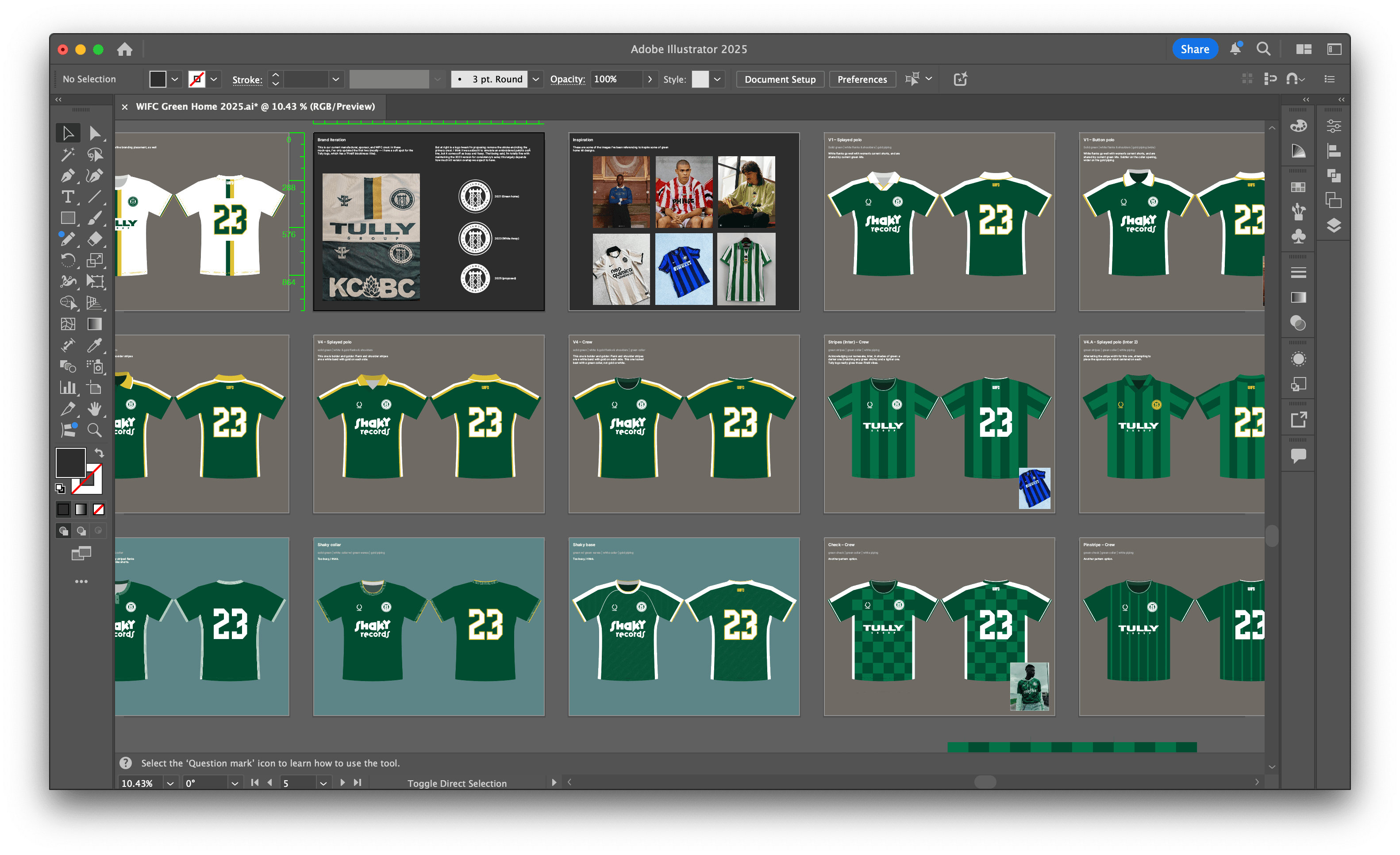Open Document Setup
Screen dimensions: 1400x855
point(780,79)
